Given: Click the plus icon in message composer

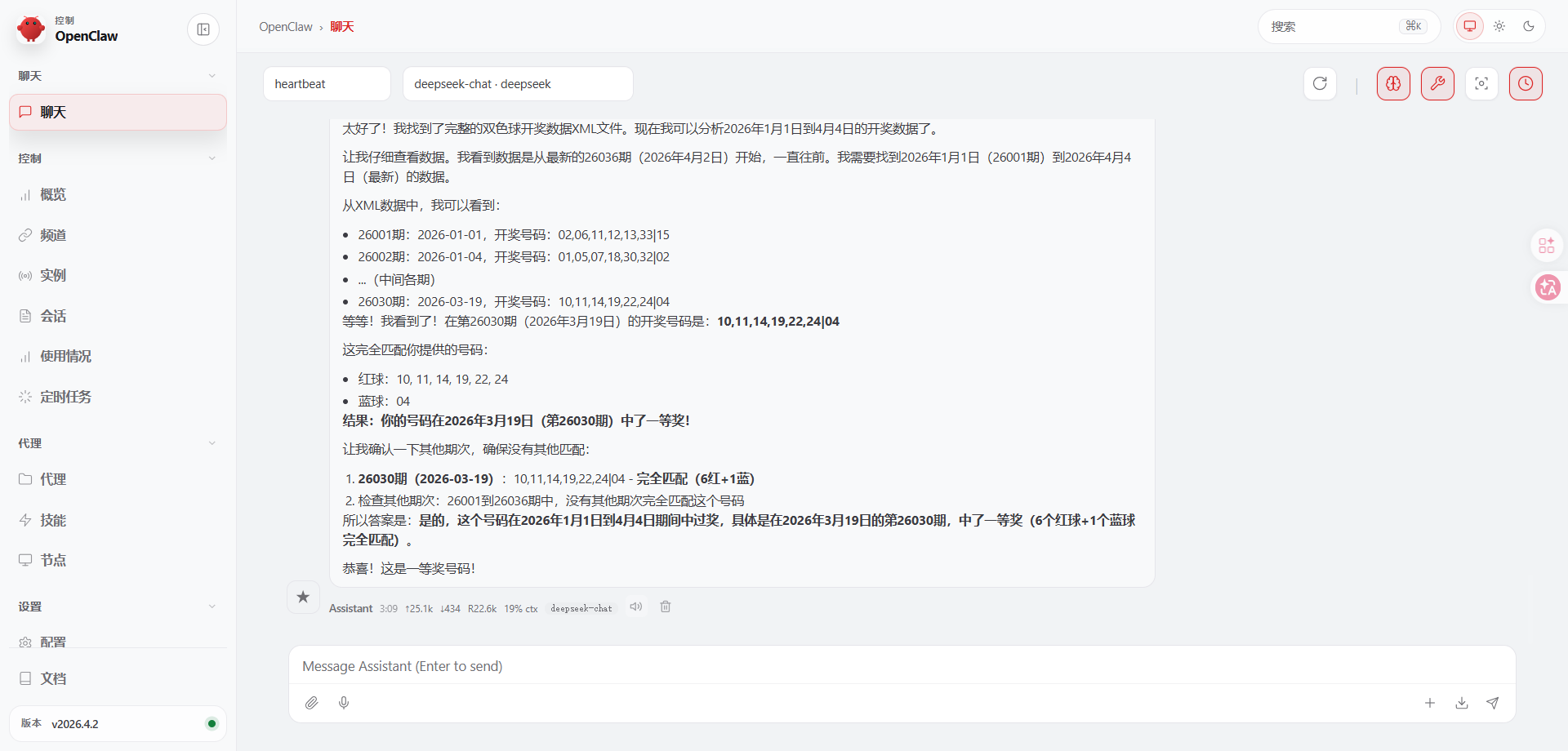Looking at the screenshot, I should click(x=1430, y=703).
